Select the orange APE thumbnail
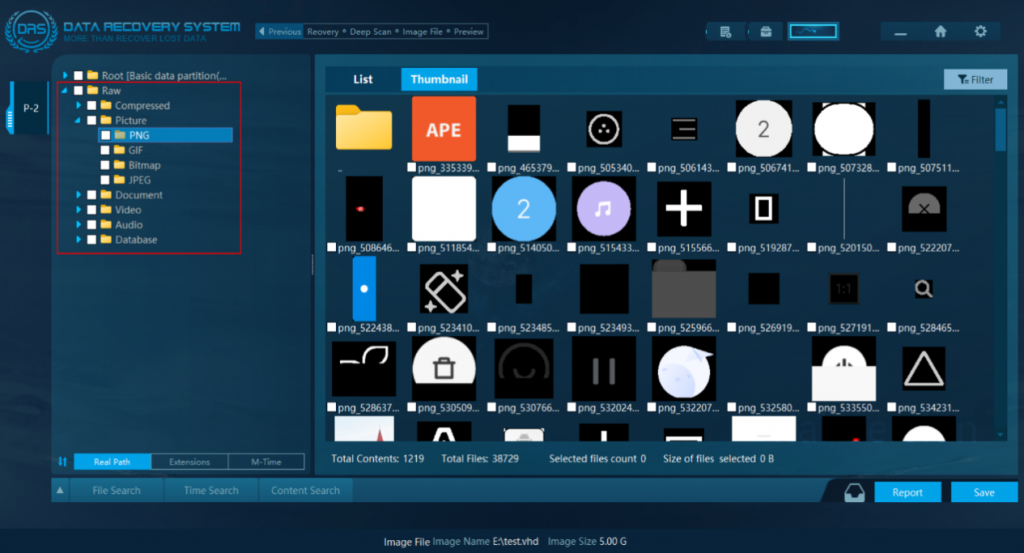This screenshot has height=553, width=1024. [x=443, y=129]
